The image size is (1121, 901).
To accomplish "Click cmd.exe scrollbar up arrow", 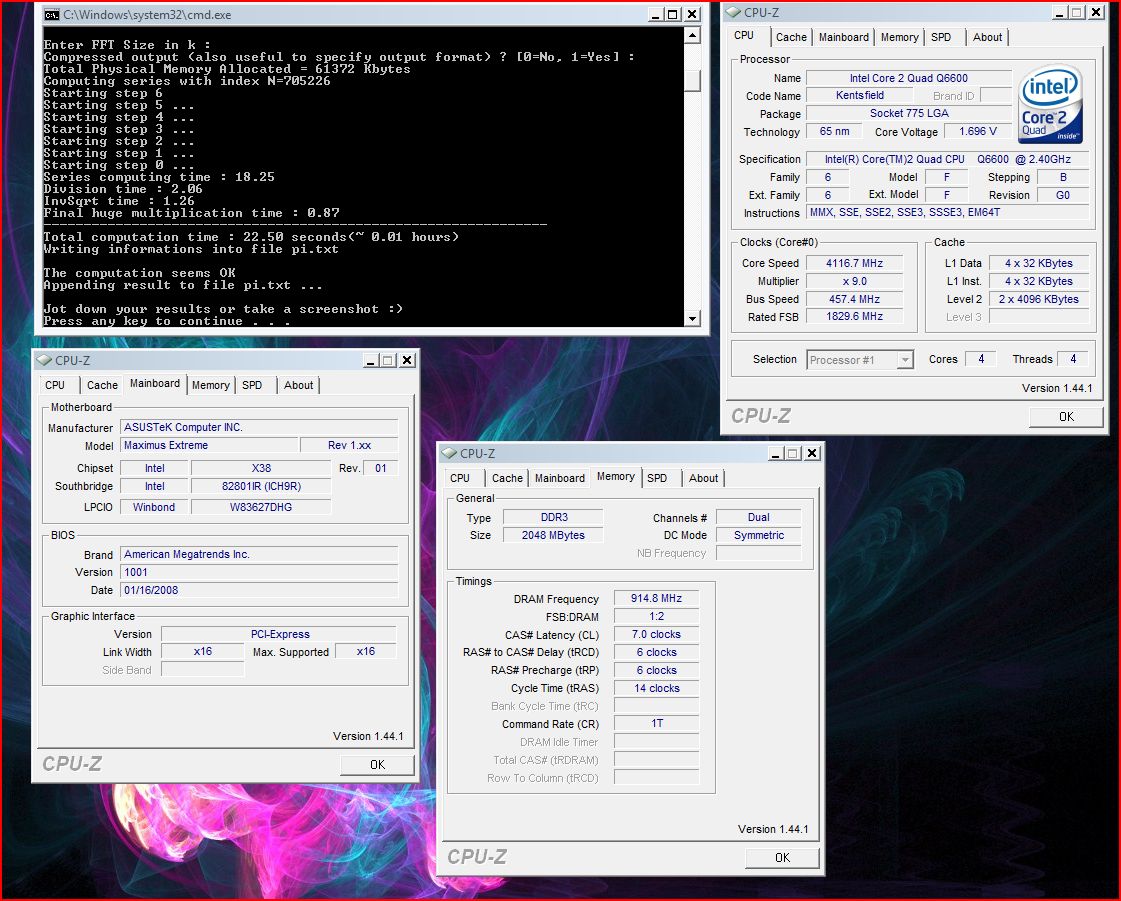I will pyautogui.click(x=692, y=35).
